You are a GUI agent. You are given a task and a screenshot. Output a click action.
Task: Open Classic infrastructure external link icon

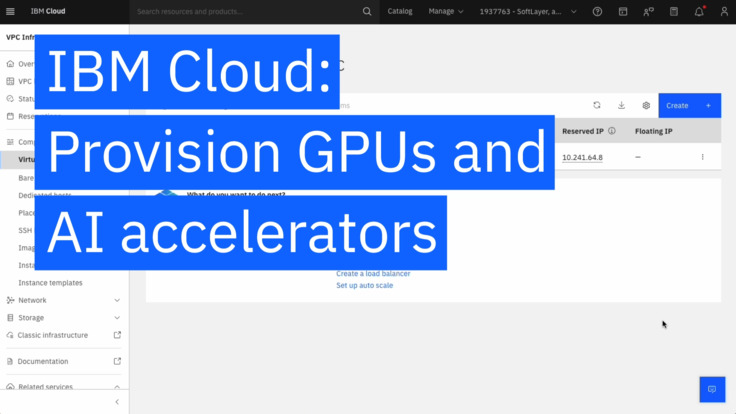117,335
